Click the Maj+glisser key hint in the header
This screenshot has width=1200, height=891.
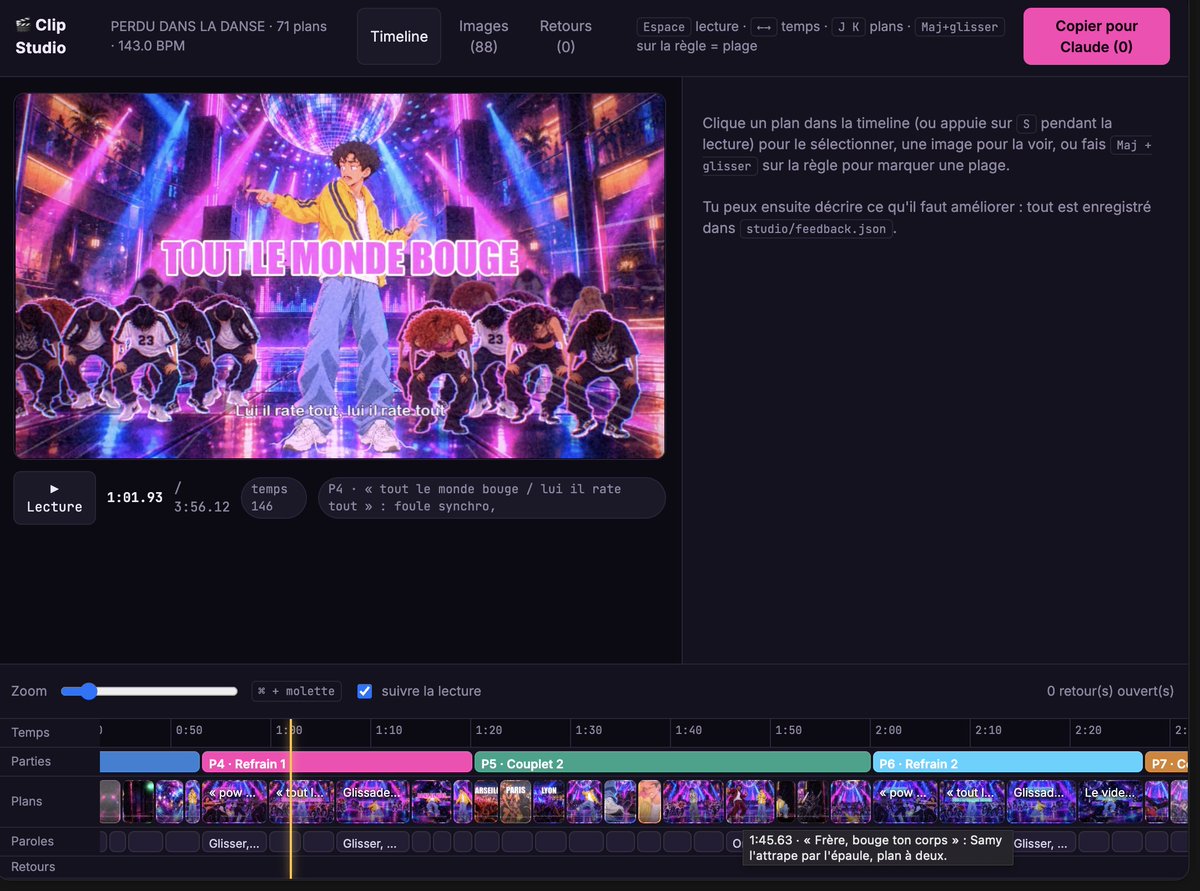[959, 27]
